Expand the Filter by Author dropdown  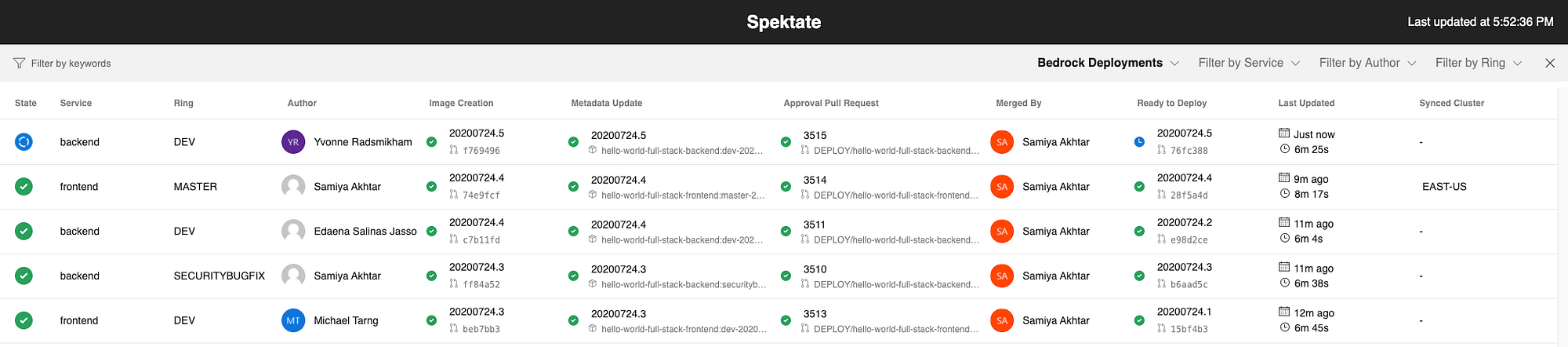[x=1367, y=63]
